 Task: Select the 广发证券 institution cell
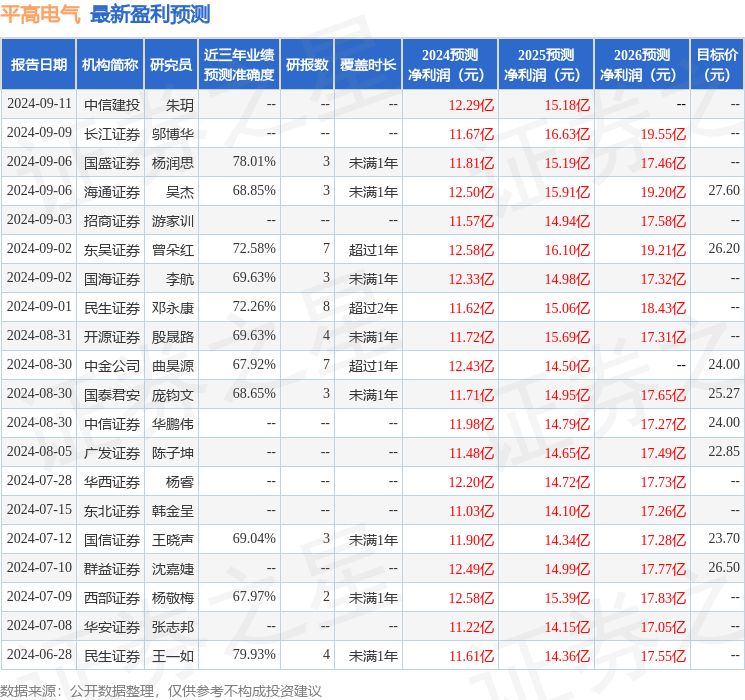click(112, 453)
